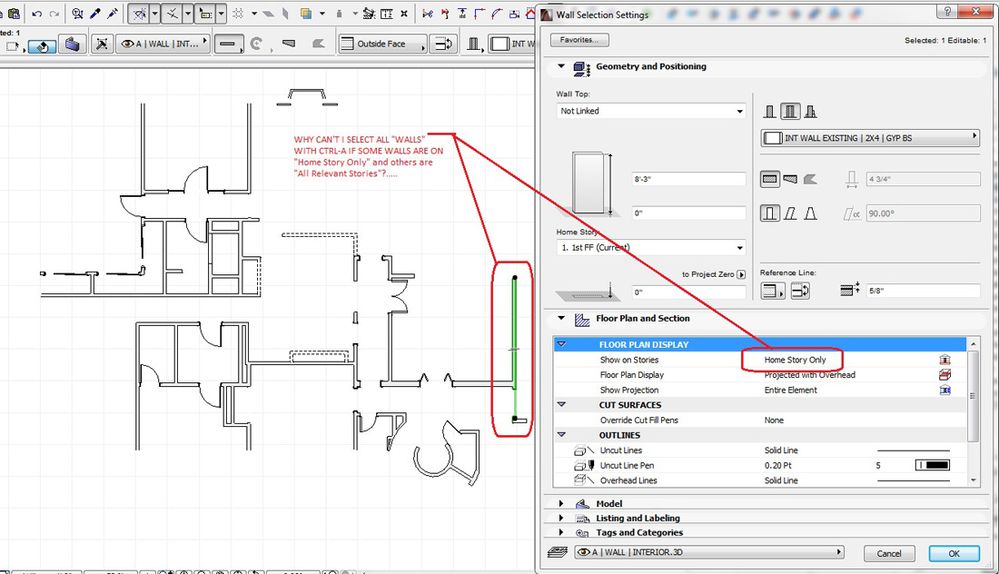This screenshot has height=574, width=999.
Task: Select the trapezoid wall geometry option
Action: (790, 179)
